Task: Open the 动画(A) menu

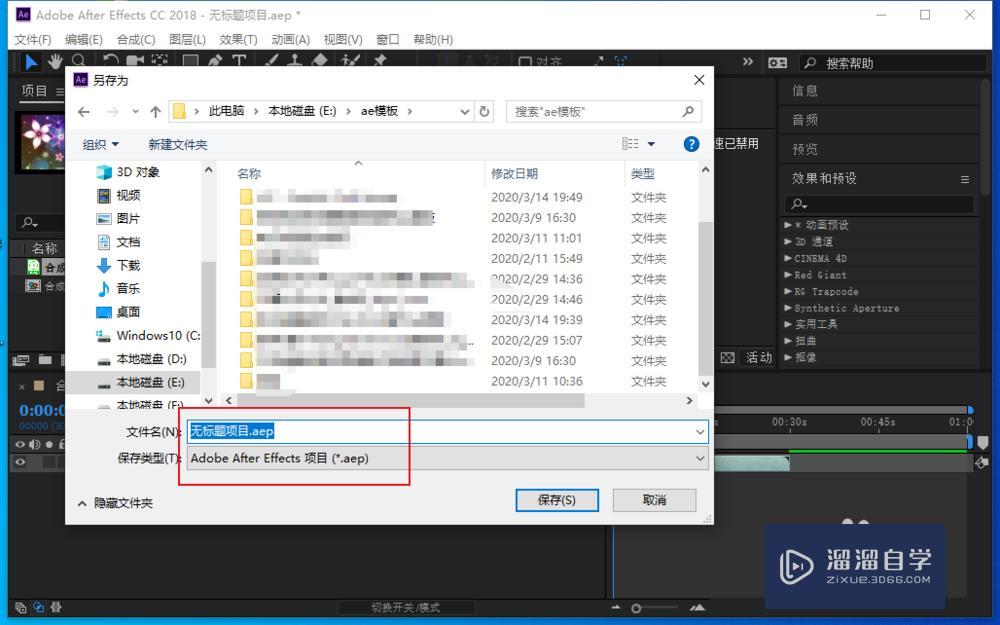Action: (x=290, y=40)
